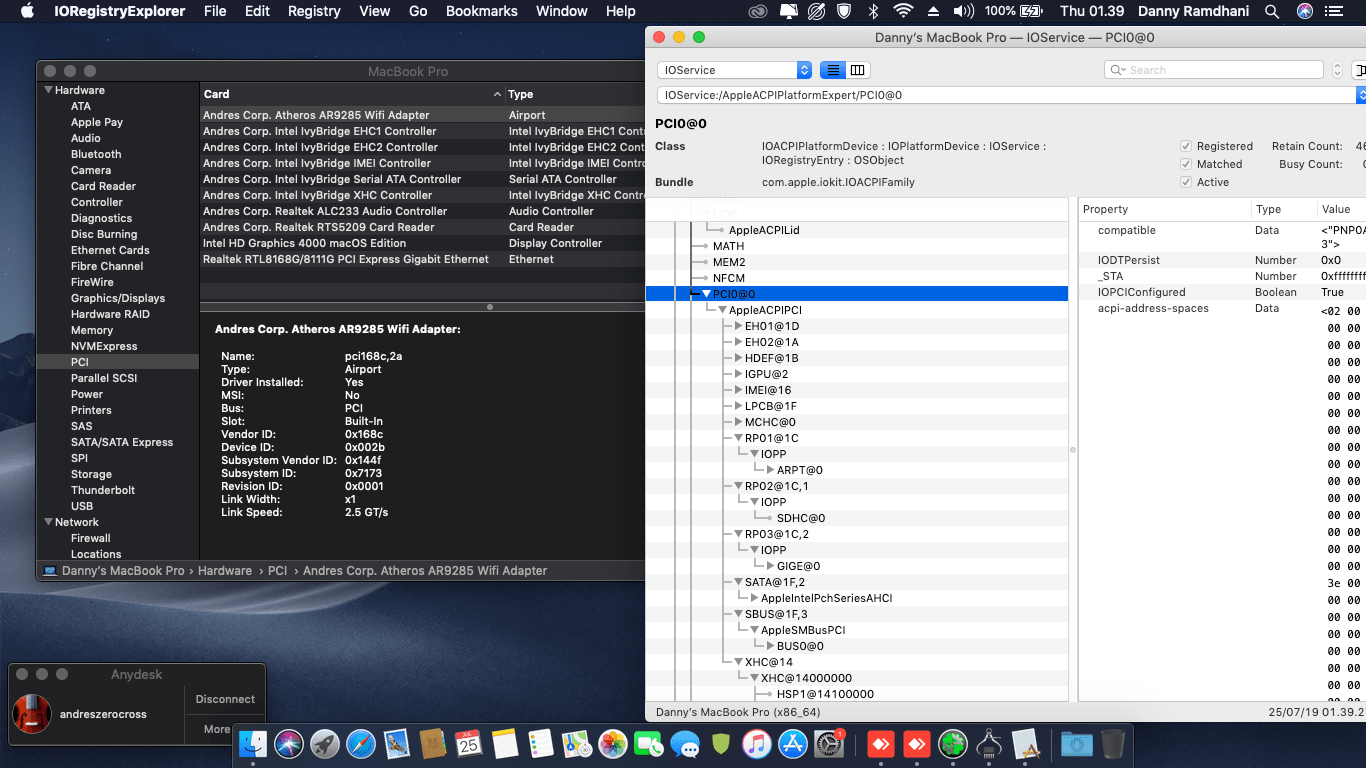The height and width of the screenshot is (768, 1366).
Task: Click Hardware in System Information path bar
Action: pos(225,570)
